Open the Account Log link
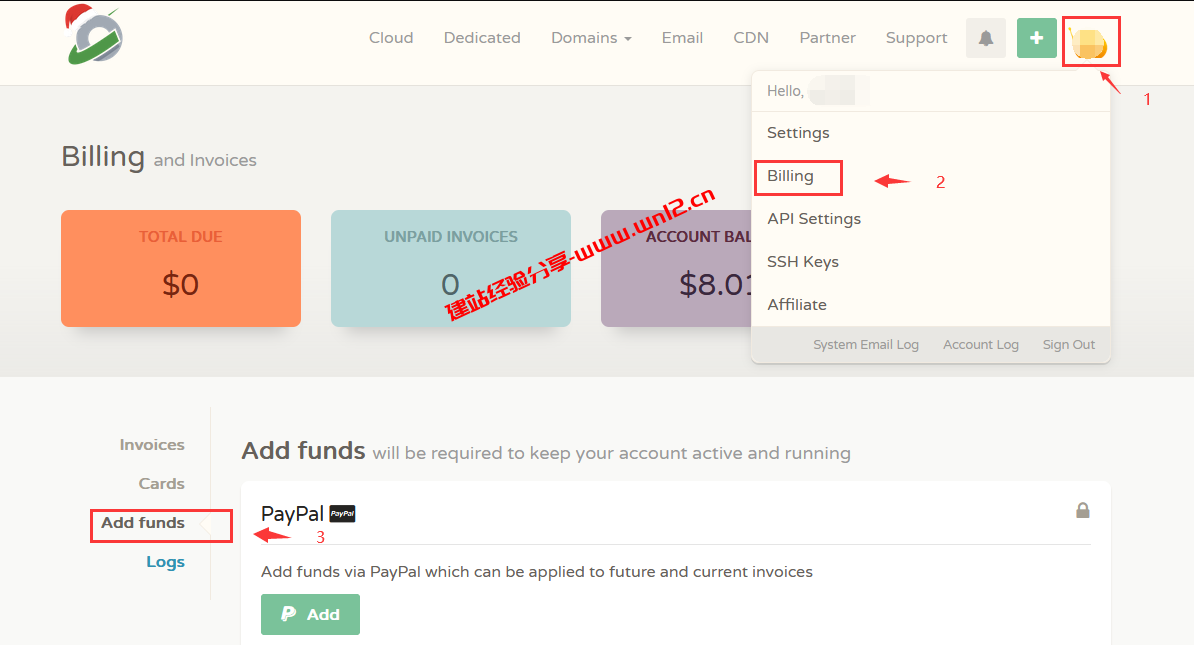 tap(981, 345)
